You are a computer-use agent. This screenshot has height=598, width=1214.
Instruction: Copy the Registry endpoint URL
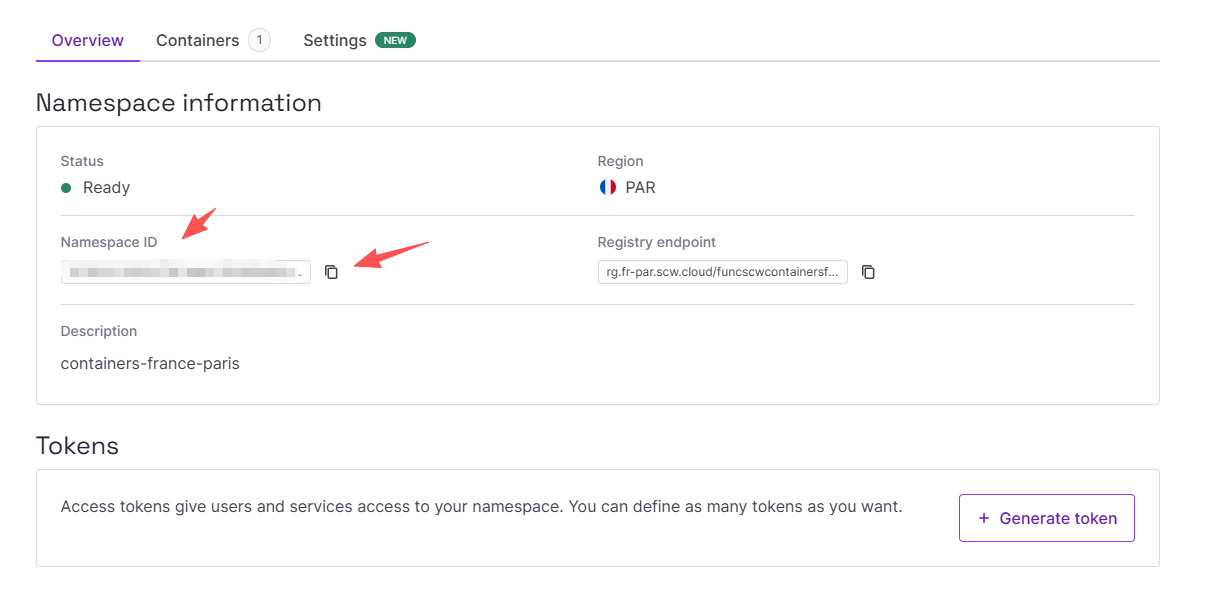(868, 272)
